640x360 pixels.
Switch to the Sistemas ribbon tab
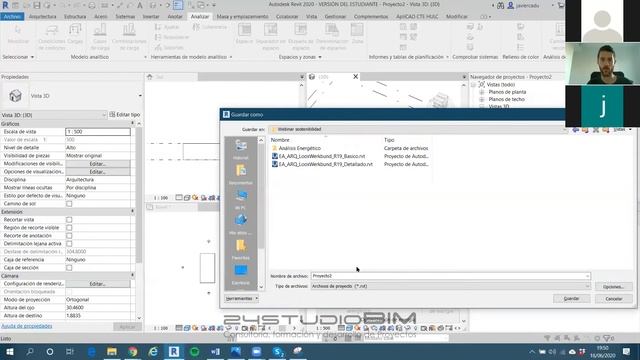coord(125,17)
